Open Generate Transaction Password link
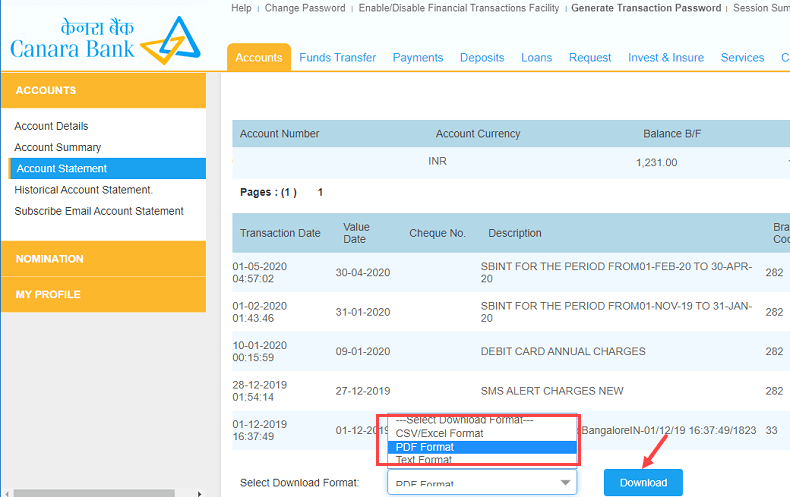Viewport: 790px width, 497px height. 646,8
